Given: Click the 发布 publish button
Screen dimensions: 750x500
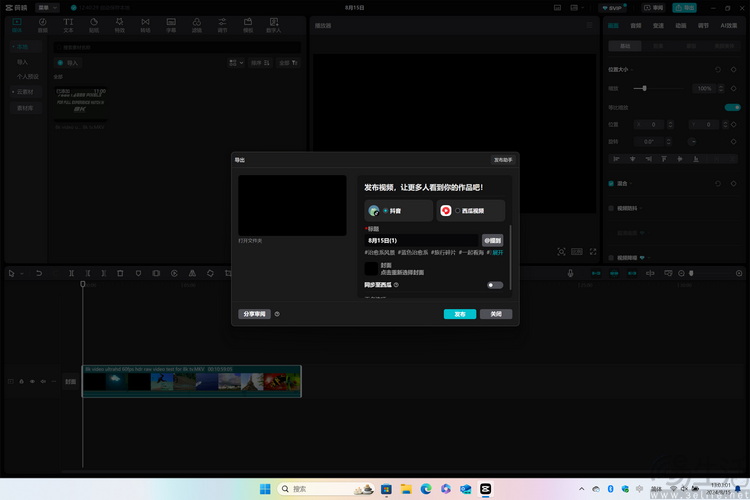Looking at the screenshot, I should click(460, 314).
